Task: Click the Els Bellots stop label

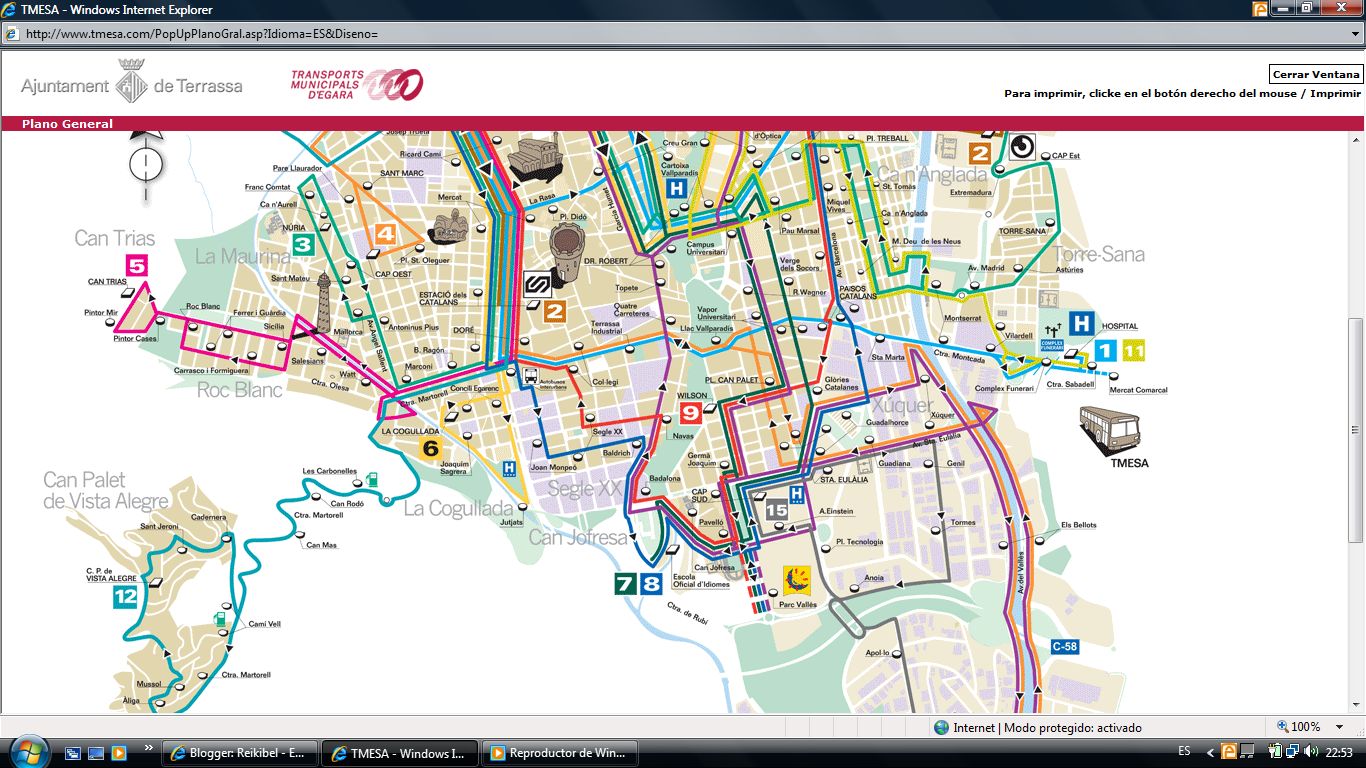Action: coord(1079,525)
